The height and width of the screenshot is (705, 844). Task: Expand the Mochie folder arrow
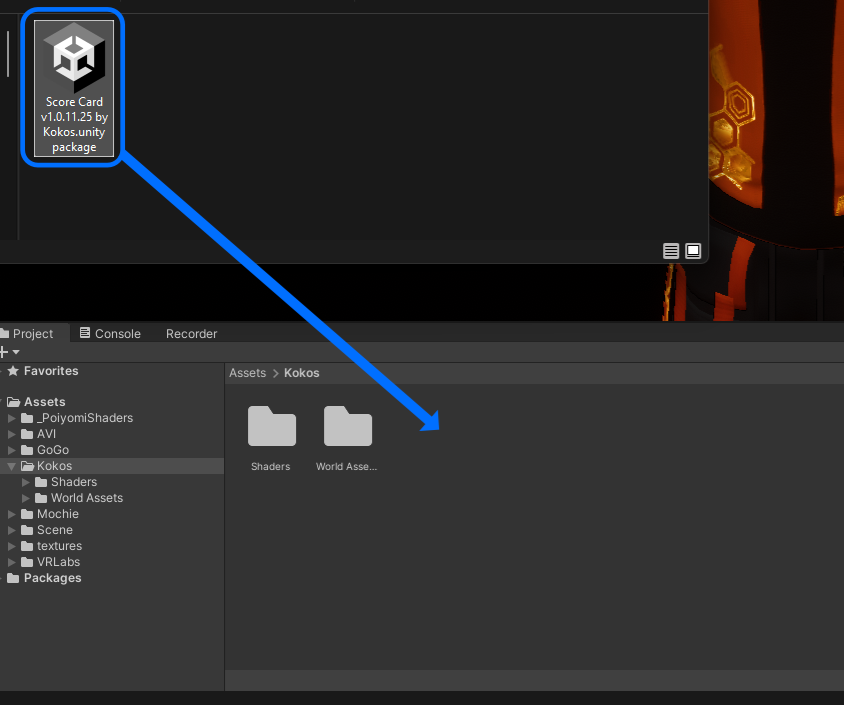(12, 514)
